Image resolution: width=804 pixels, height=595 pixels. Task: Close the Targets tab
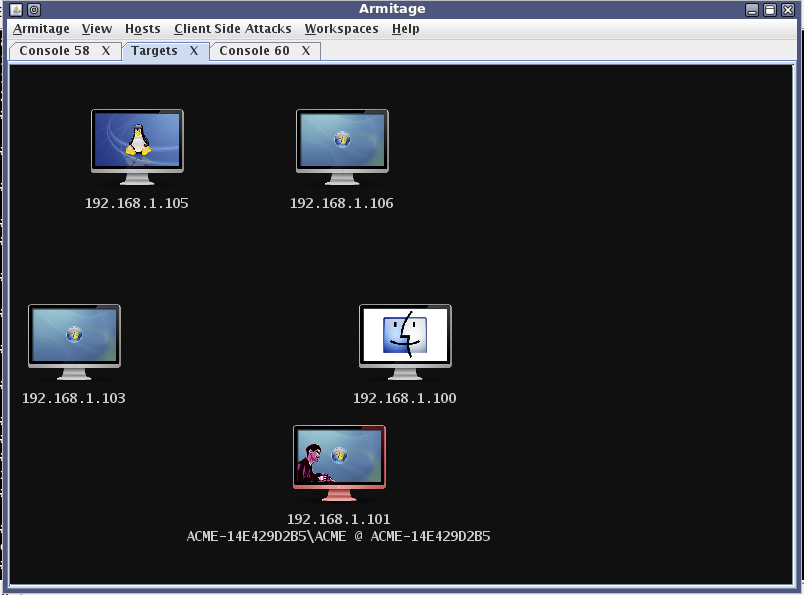194,51
